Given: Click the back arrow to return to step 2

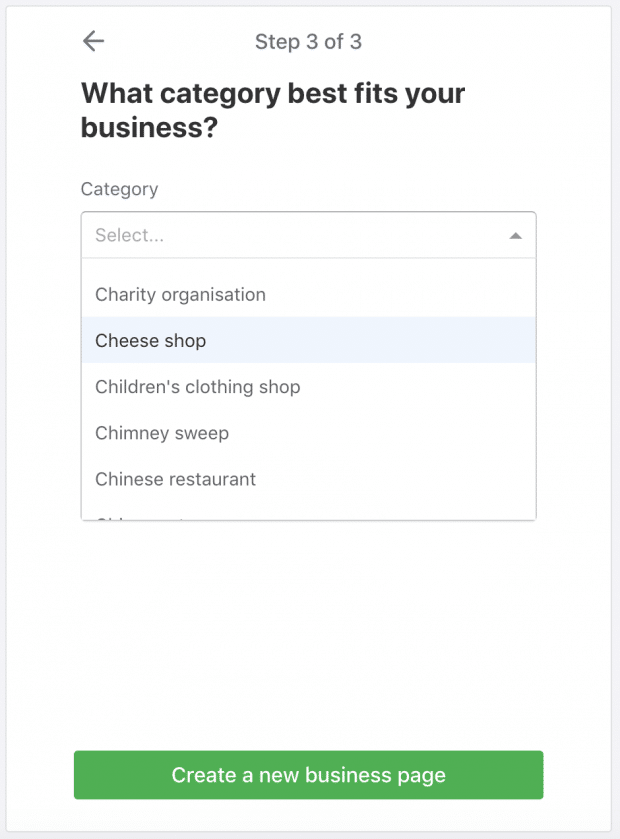Looking at the screenshot, I should [92, 41].
